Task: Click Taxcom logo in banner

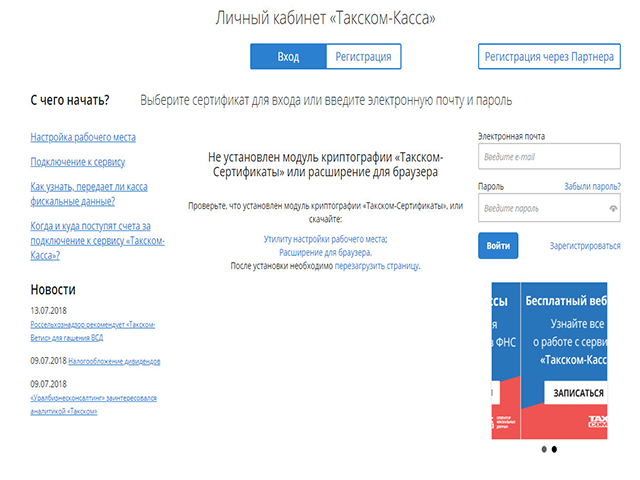Action: (x=598, y=422)
